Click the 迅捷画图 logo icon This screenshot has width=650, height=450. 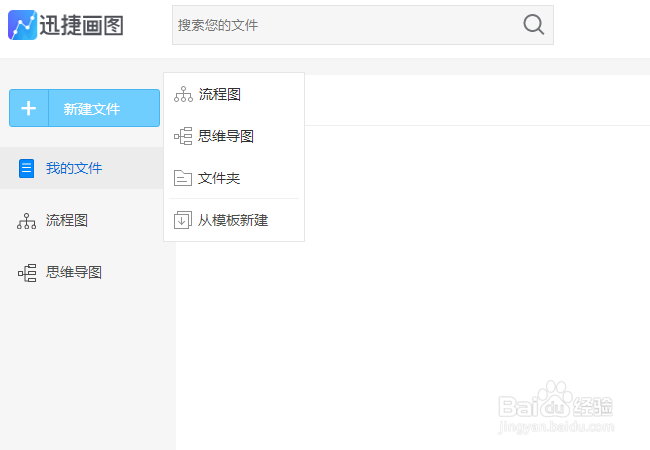[x=22, y=25]
